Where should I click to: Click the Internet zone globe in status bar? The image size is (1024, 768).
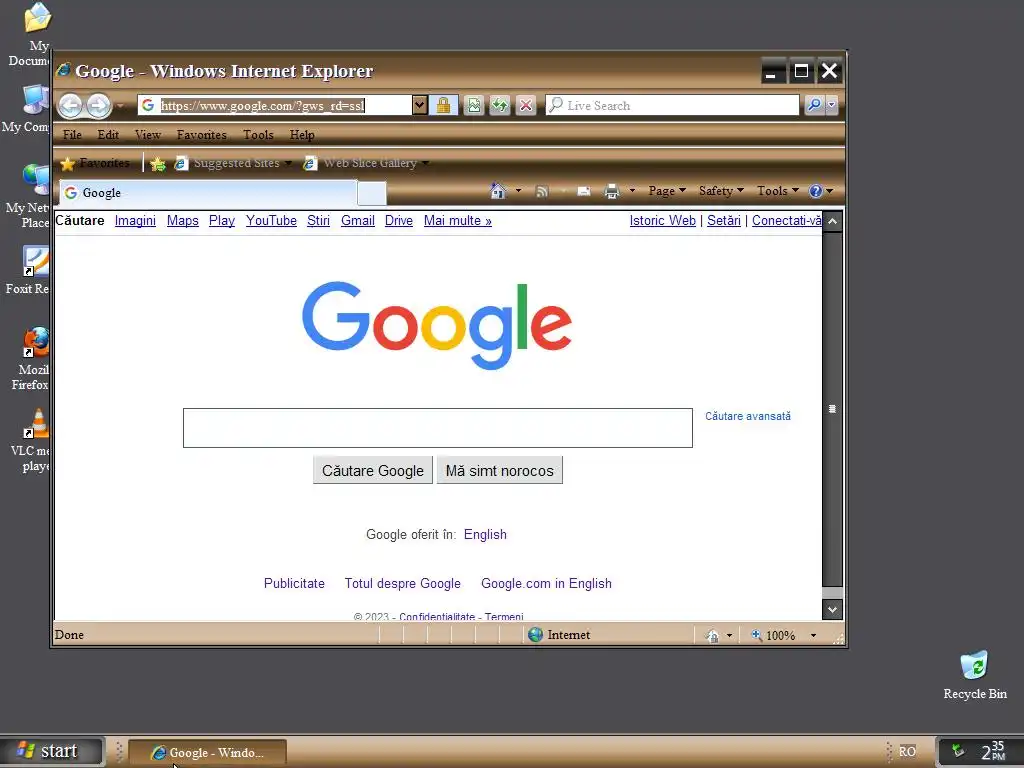[536, 635]
